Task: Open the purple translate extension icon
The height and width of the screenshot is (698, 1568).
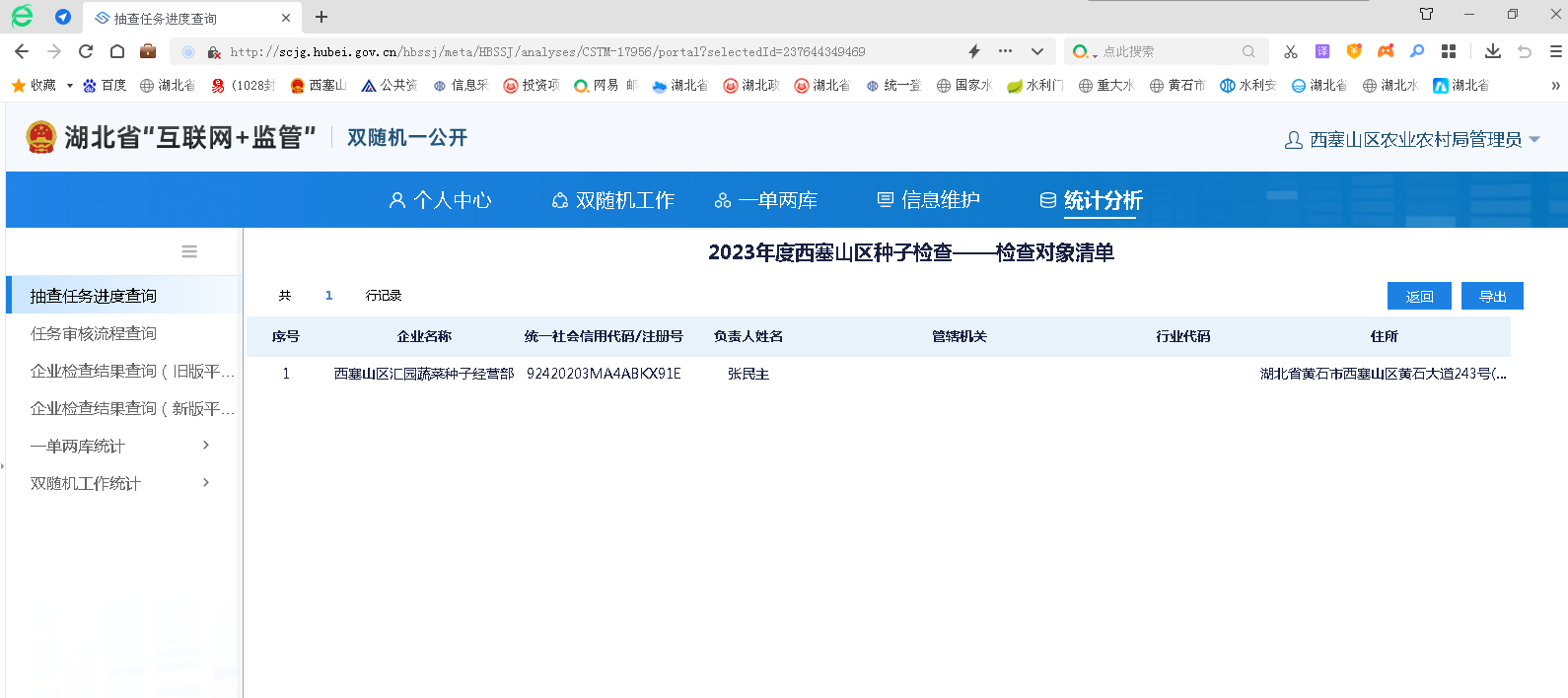Action: point(1321,51)
